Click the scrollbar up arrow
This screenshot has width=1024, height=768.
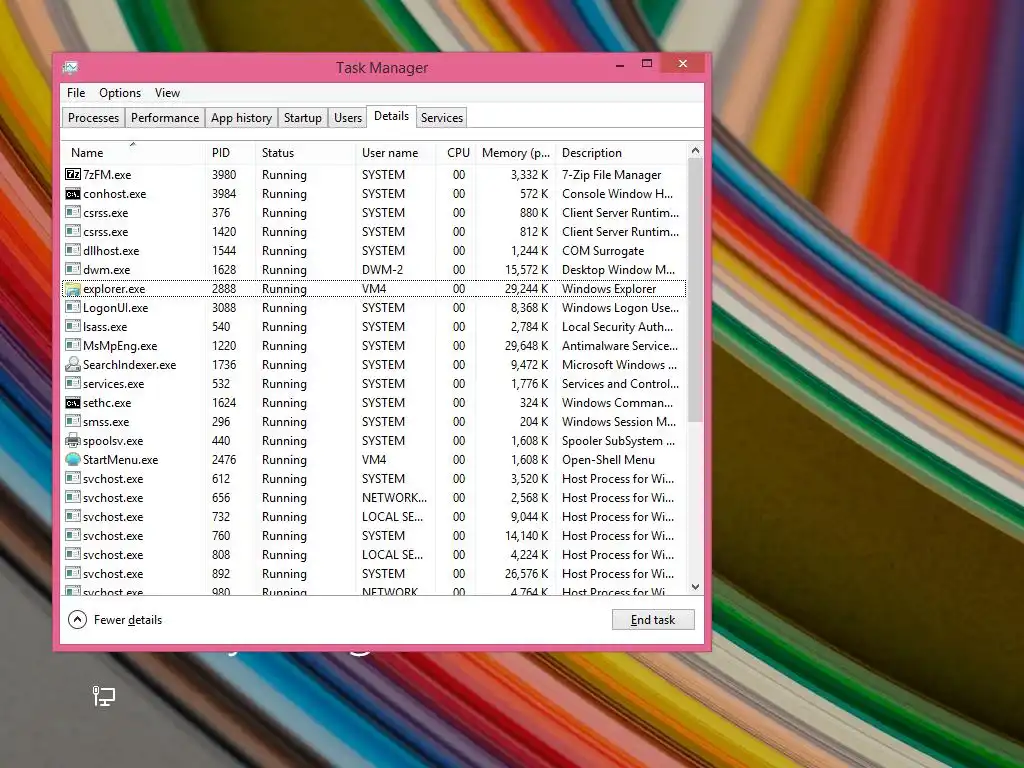[696, 151]
